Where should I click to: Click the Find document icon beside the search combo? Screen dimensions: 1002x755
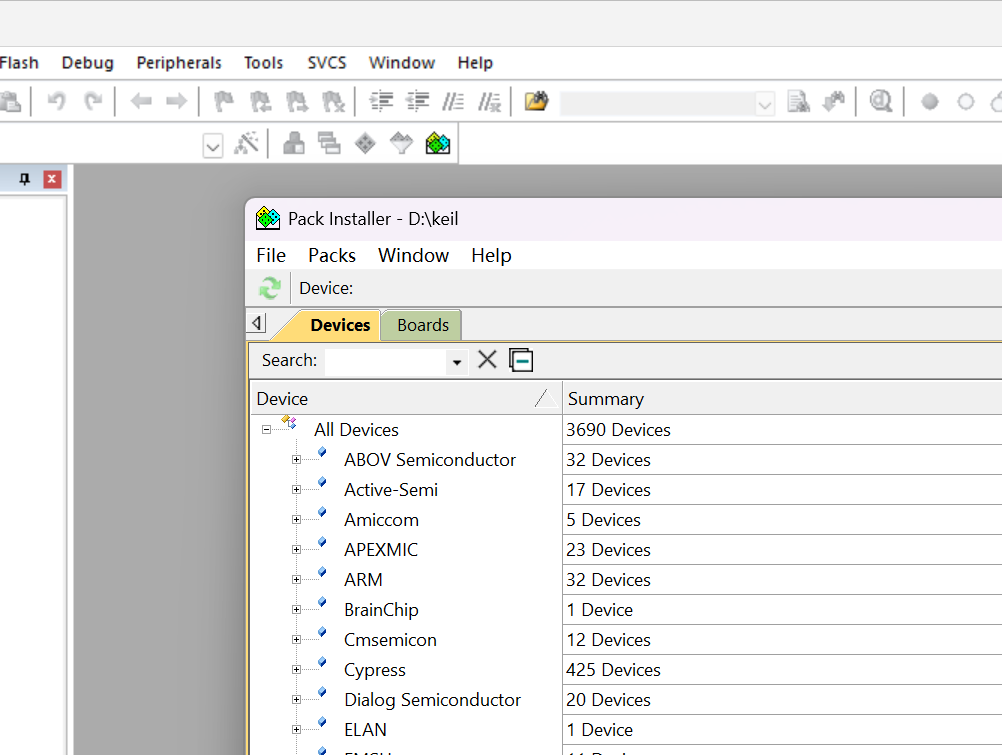(798, 101)
